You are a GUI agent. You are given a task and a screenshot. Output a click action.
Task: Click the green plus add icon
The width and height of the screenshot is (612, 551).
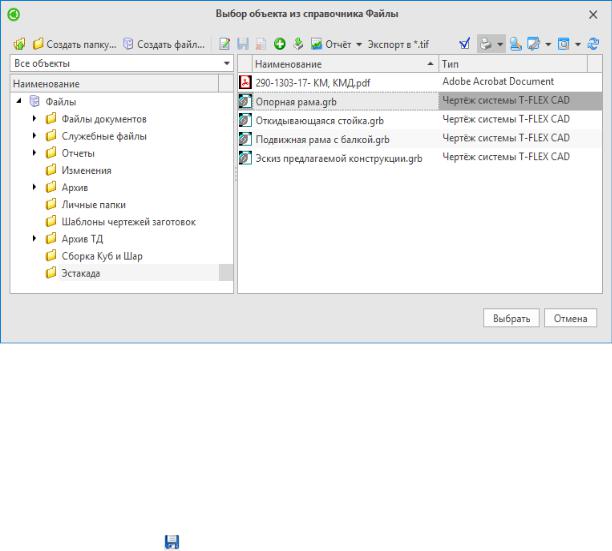click(279, 44)
